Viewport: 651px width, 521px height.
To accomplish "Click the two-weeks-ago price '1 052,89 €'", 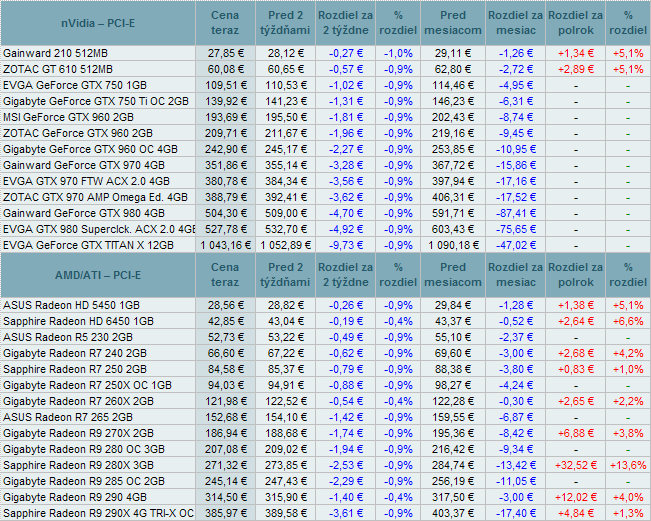I will coord(286,245).
